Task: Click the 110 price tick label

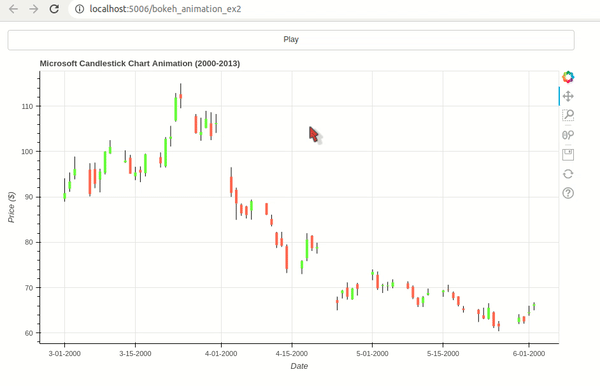Action: 28,106
